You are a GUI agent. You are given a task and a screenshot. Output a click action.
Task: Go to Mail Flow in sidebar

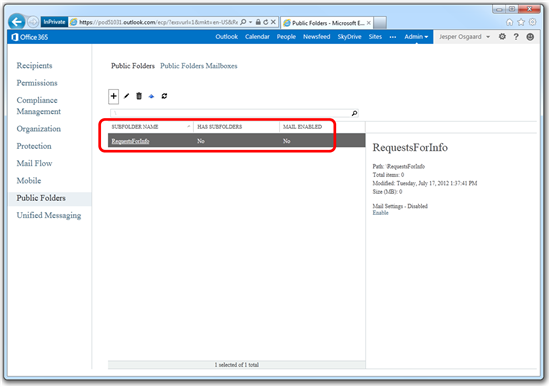coord(34,163)
